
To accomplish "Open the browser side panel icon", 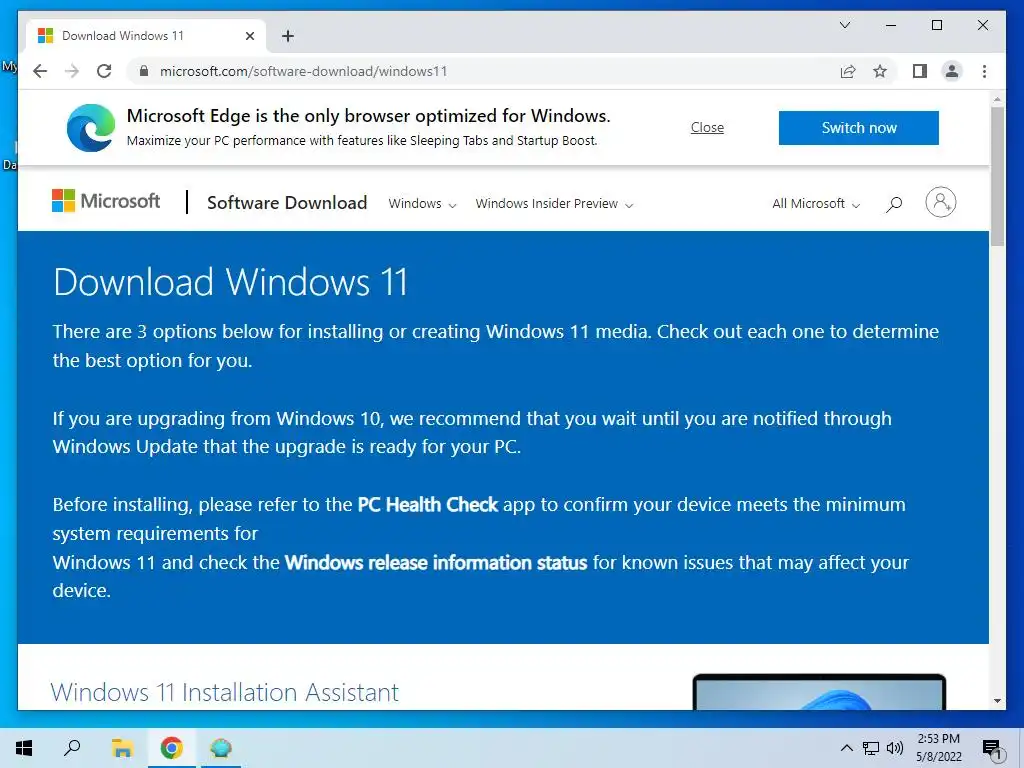I will (x=920, y=71).
